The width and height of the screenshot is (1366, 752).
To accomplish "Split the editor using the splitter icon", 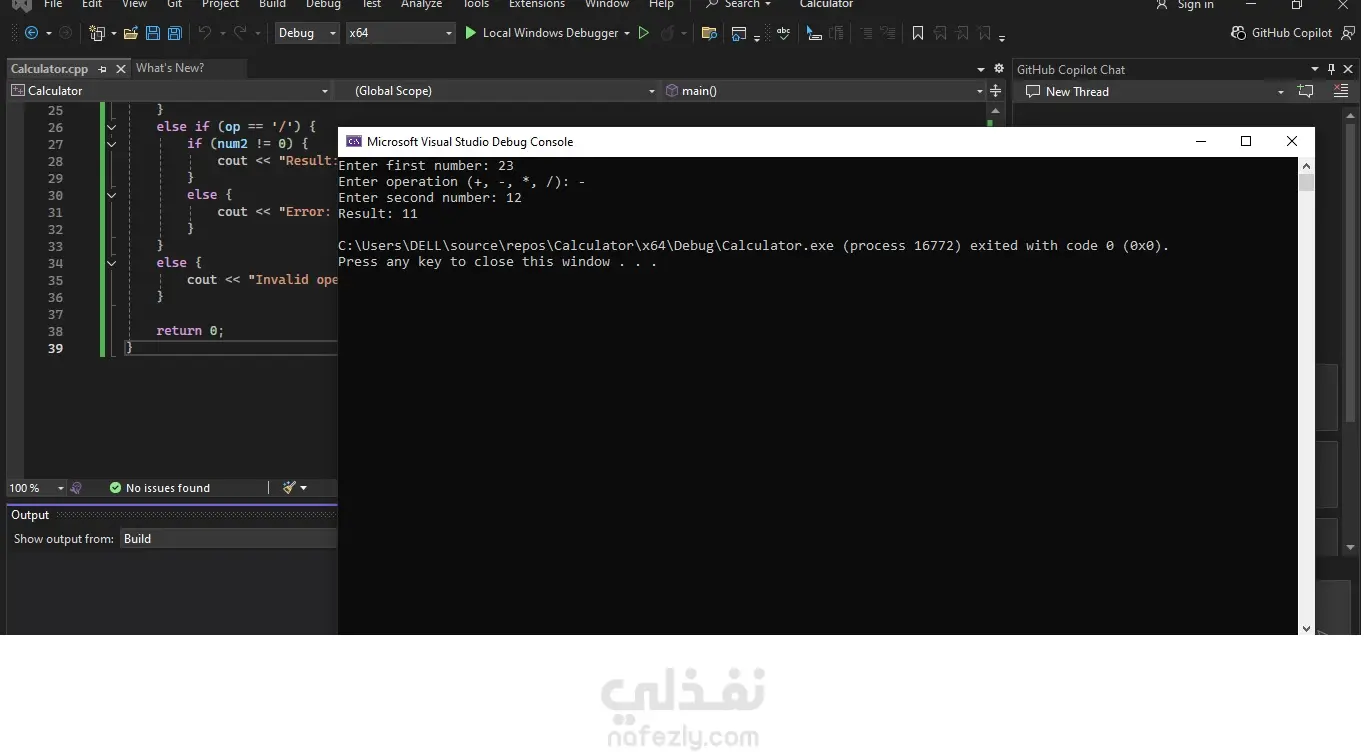I will point(996,91).
